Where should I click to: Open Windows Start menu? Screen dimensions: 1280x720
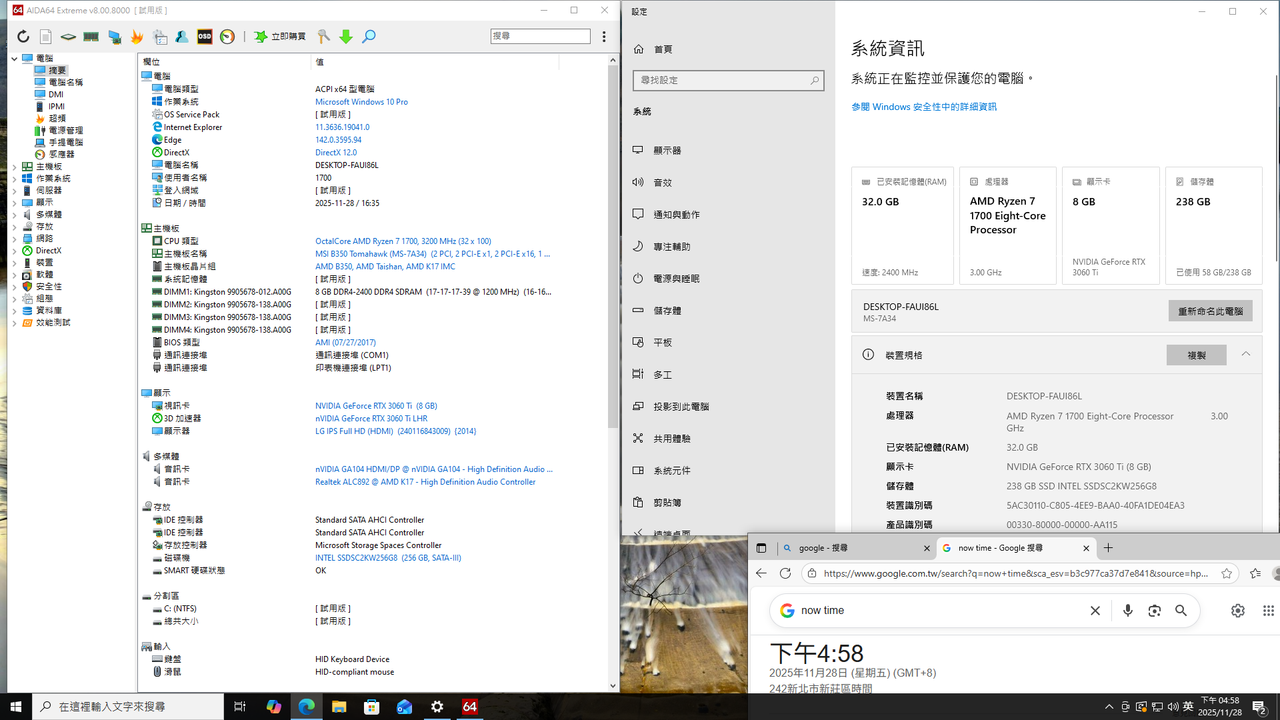tap(16, 706)
